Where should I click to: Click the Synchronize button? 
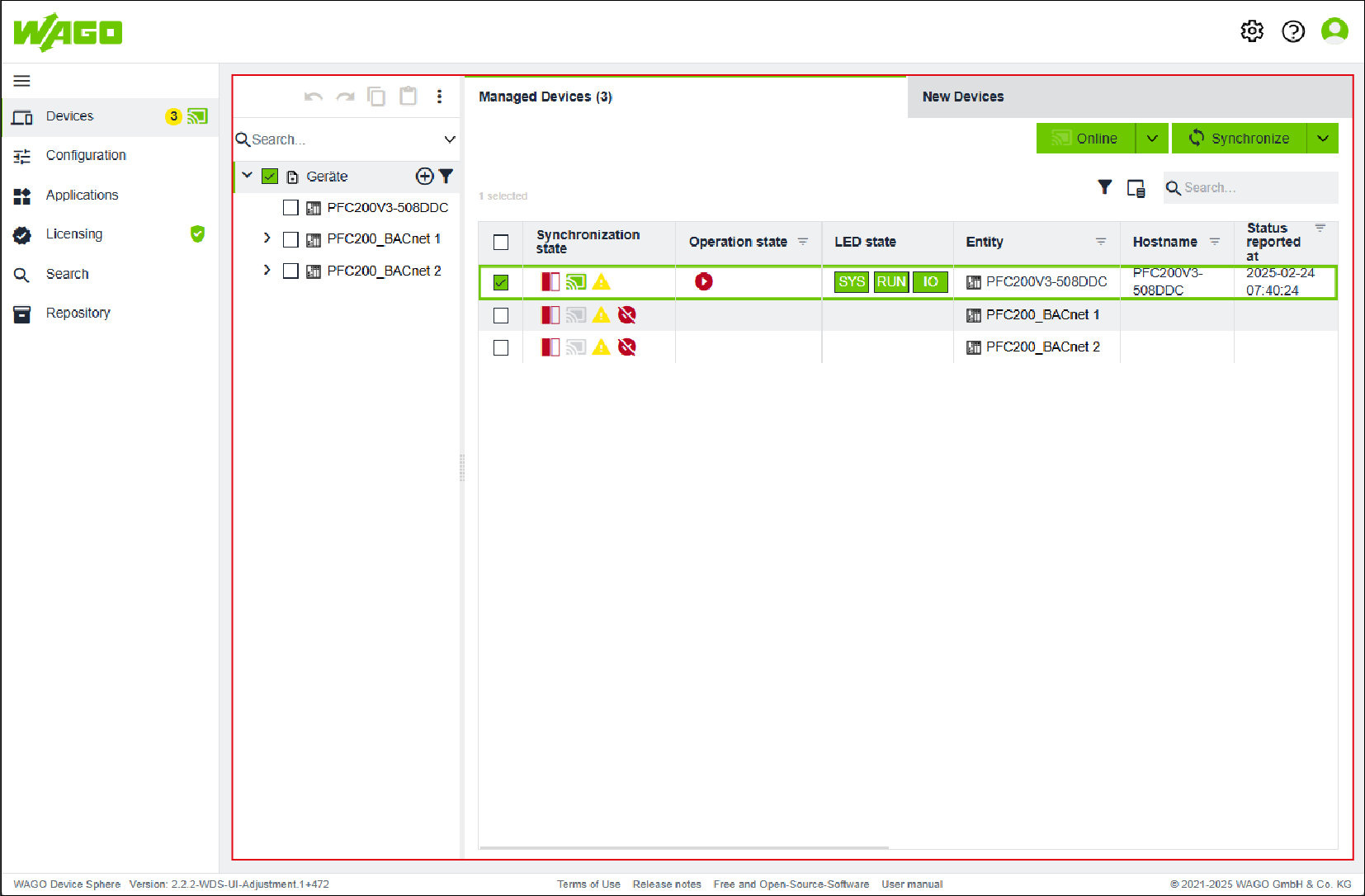point(1239,139)
